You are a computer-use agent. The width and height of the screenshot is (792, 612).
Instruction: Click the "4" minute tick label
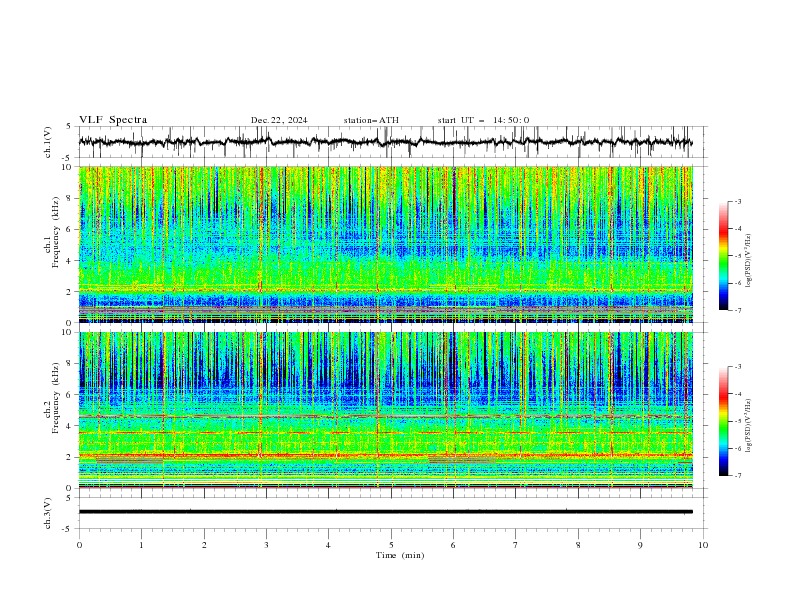(x=328, y=545)
